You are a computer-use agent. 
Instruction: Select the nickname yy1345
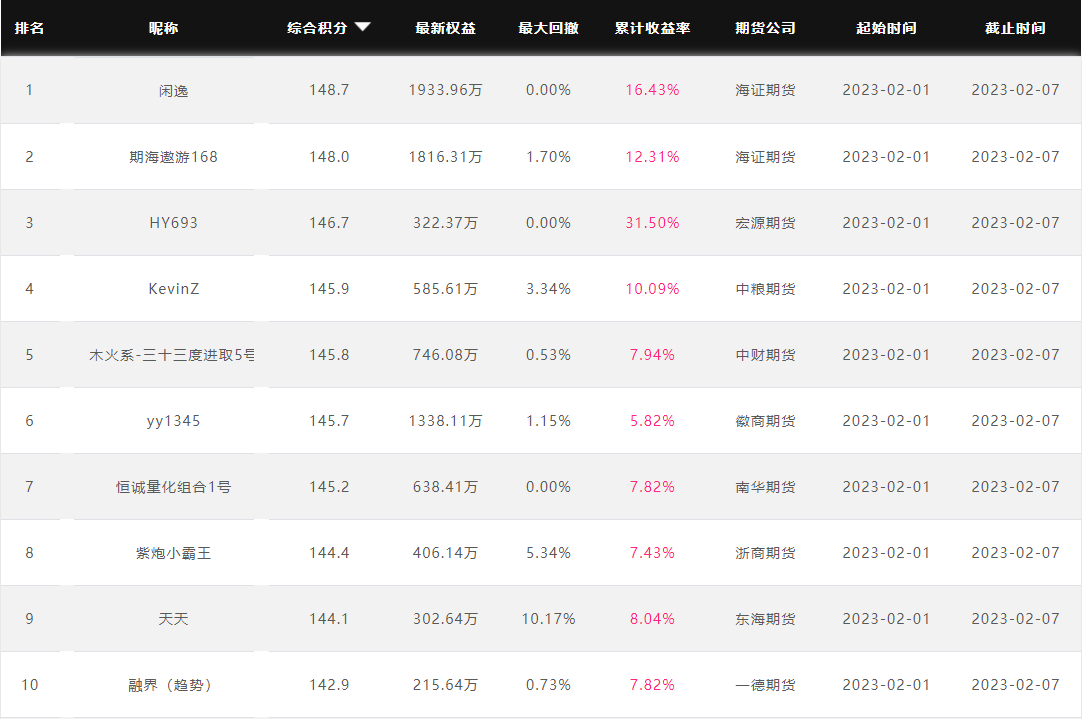coord(173,421)
